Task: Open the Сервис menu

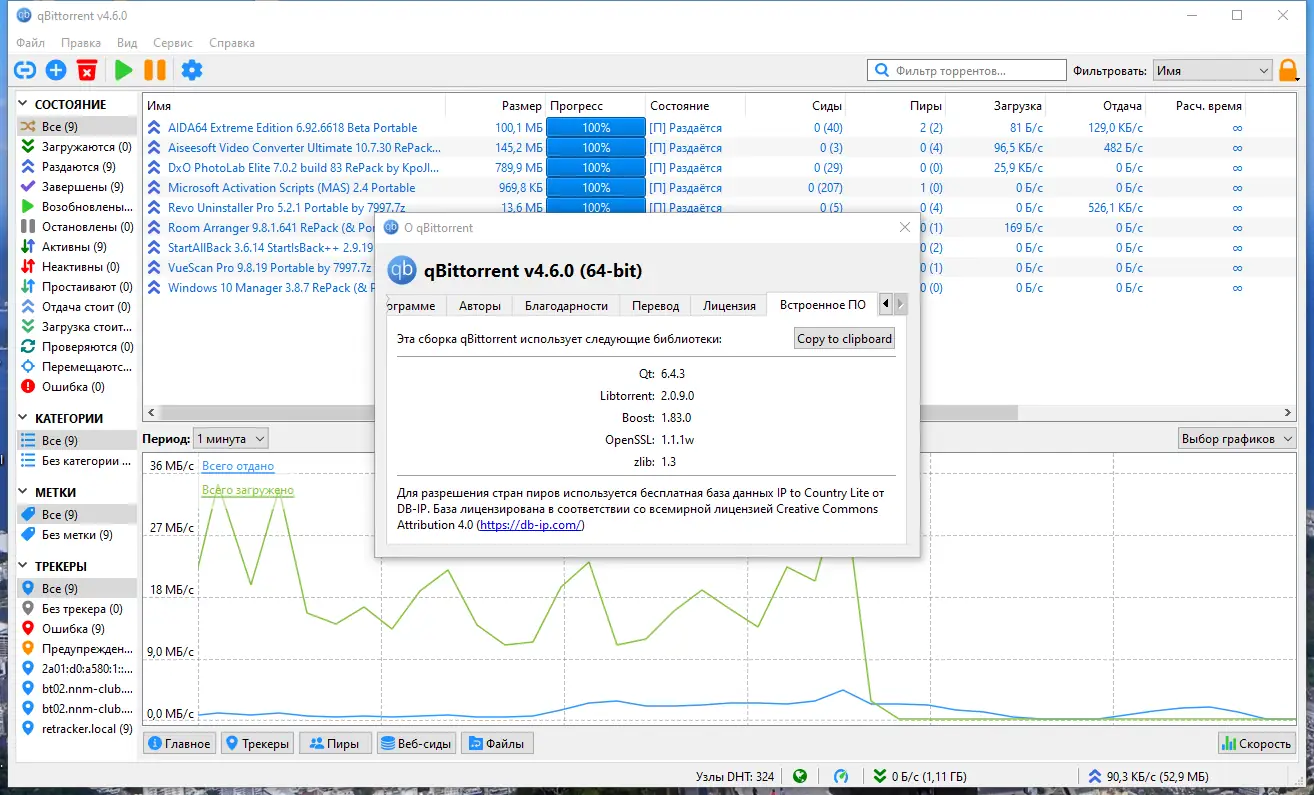Action: (x=173, y=43)
